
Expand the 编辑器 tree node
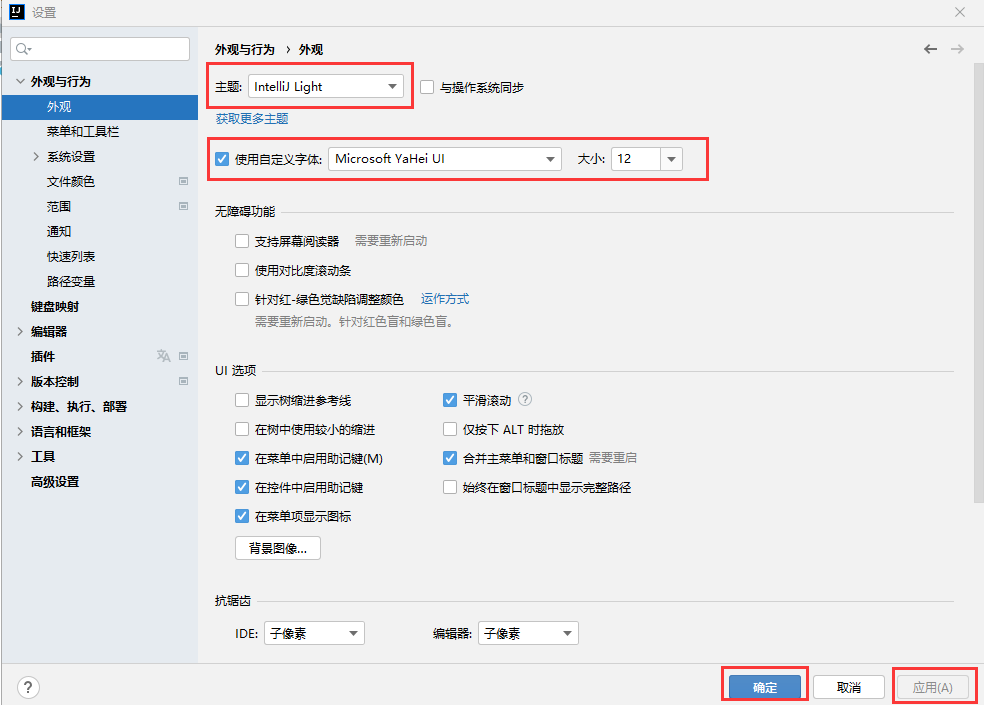[20, 331]
